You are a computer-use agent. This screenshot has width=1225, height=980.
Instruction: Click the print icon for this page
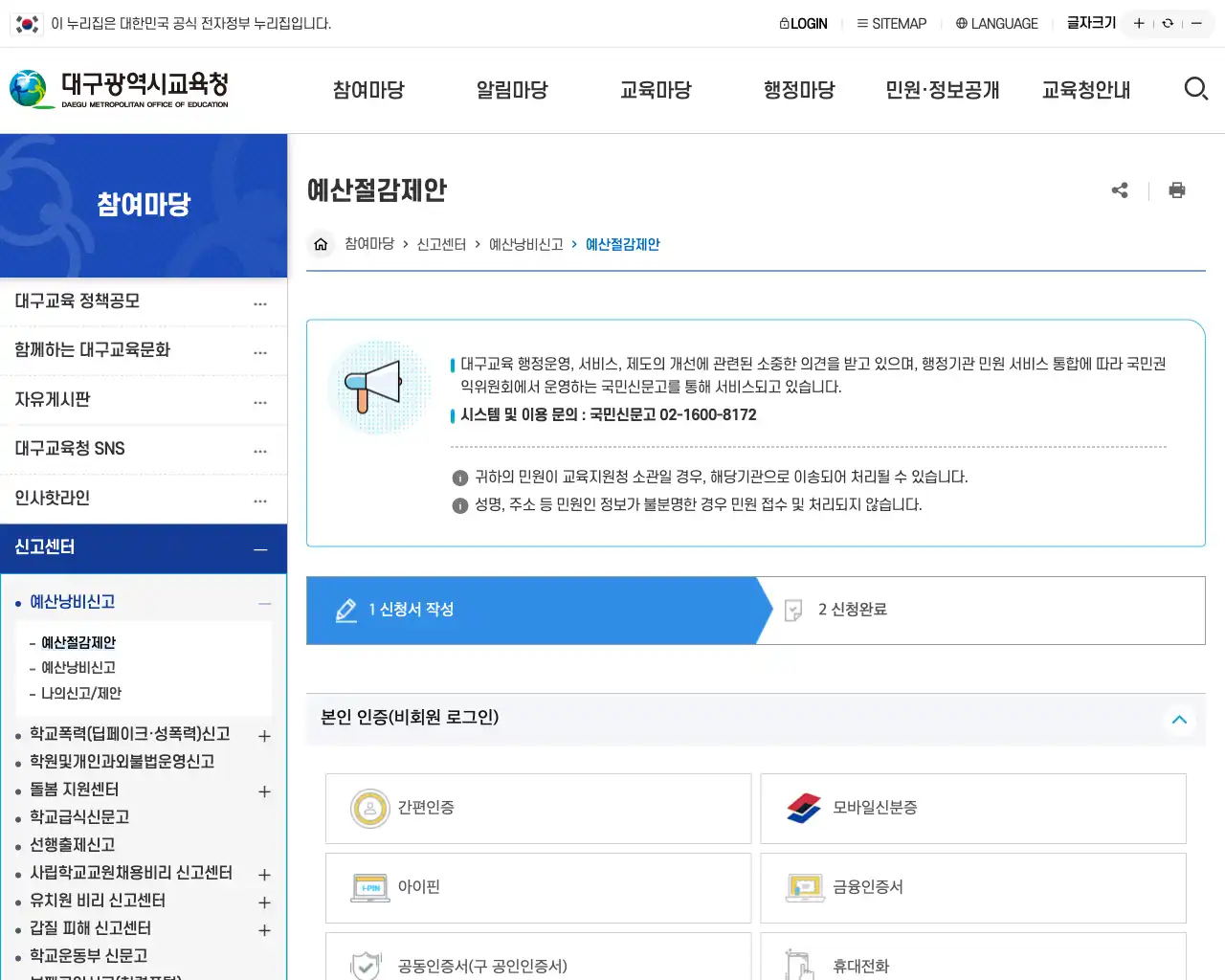[x=1177, y=190]
